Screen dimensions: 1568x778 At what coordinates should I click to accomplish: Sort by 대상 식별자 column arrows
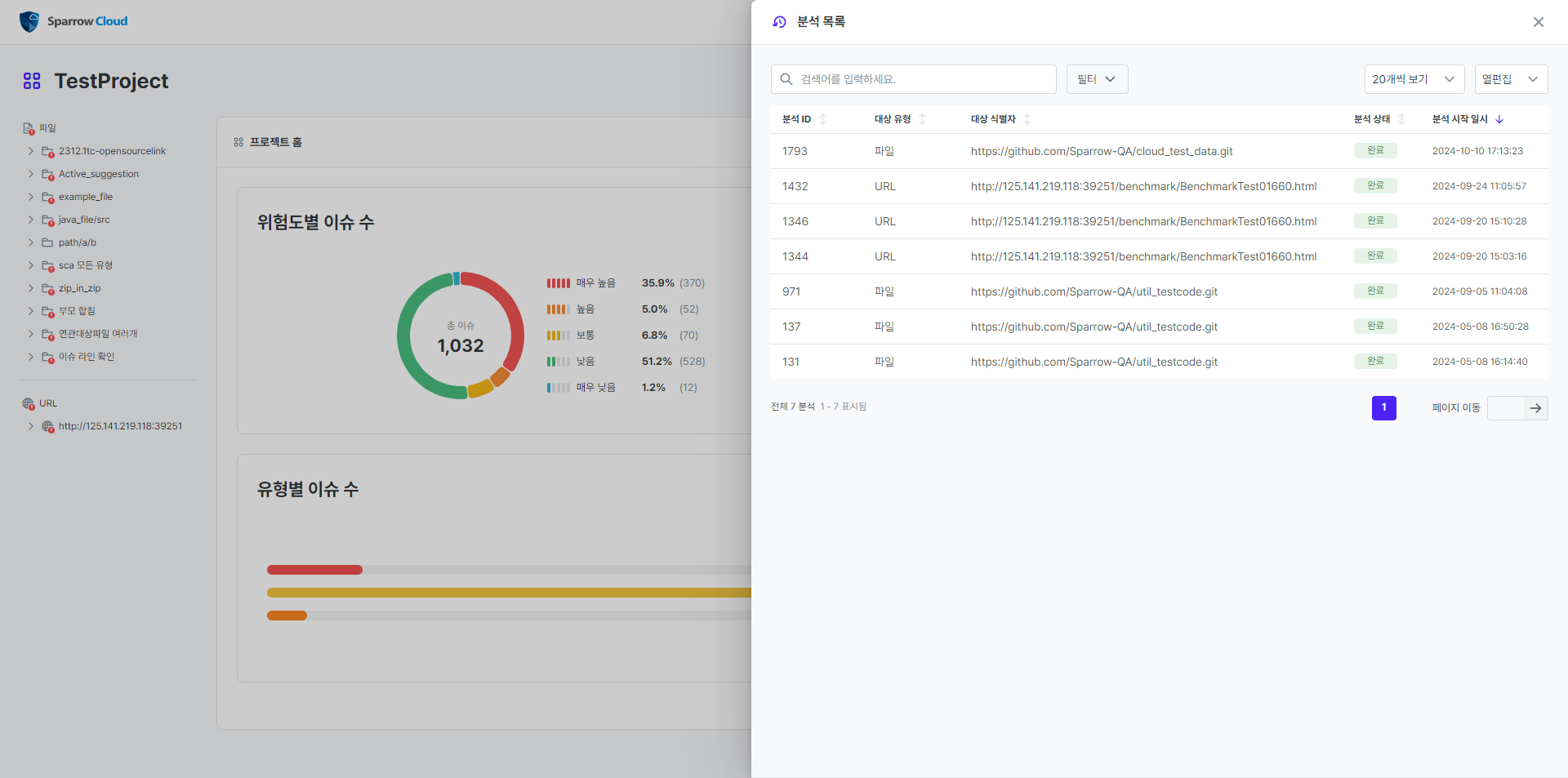(1027, 119)
